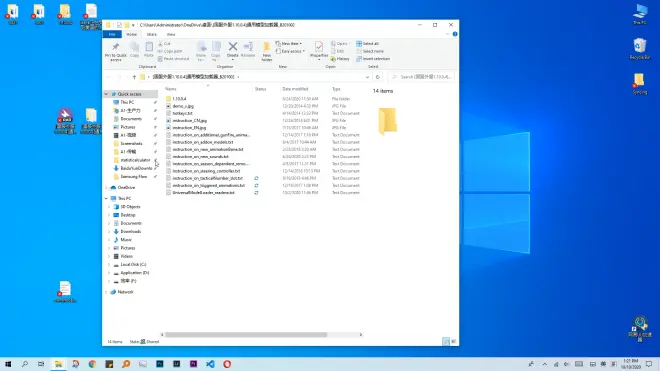Click Copy path in the ribbon
660x371 pixels.
point(170,51)
